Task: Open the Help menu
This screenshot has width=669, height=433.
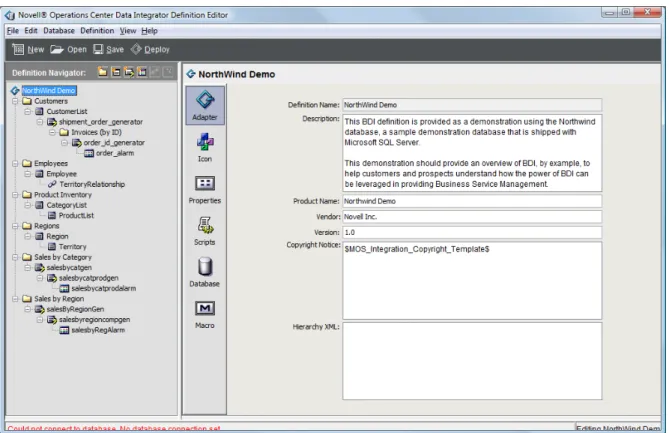Action: (149, 31)
